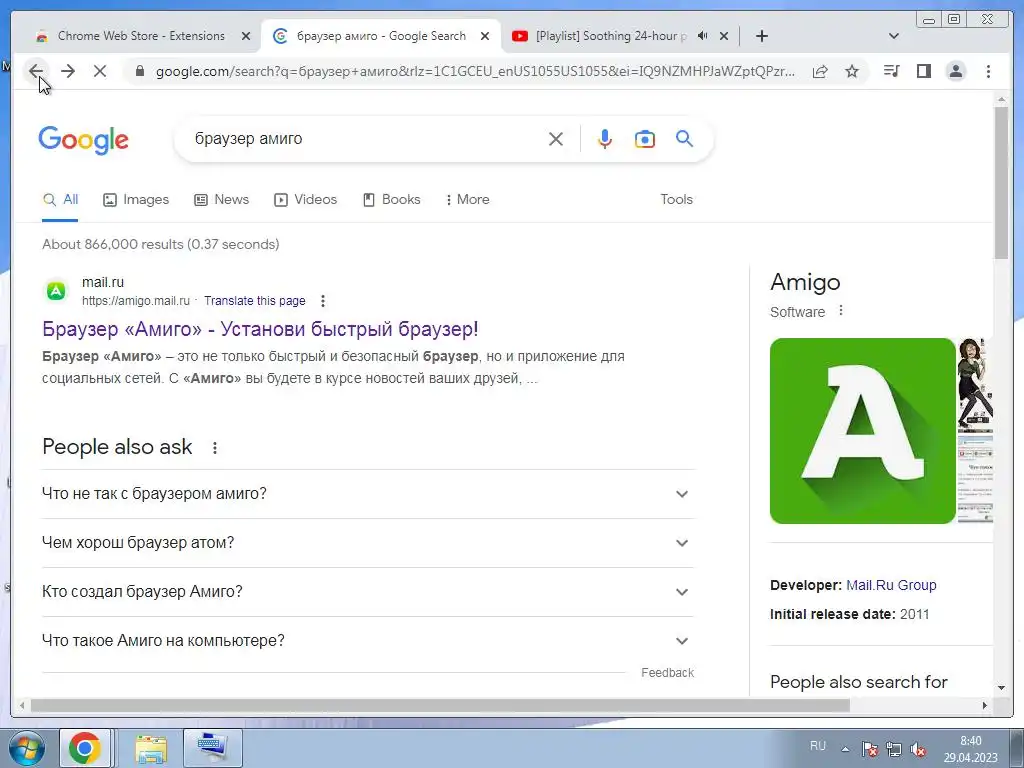Select the браузер амиго Google Search tab
Screen dimensions: 1024x768
pos(381,36)
